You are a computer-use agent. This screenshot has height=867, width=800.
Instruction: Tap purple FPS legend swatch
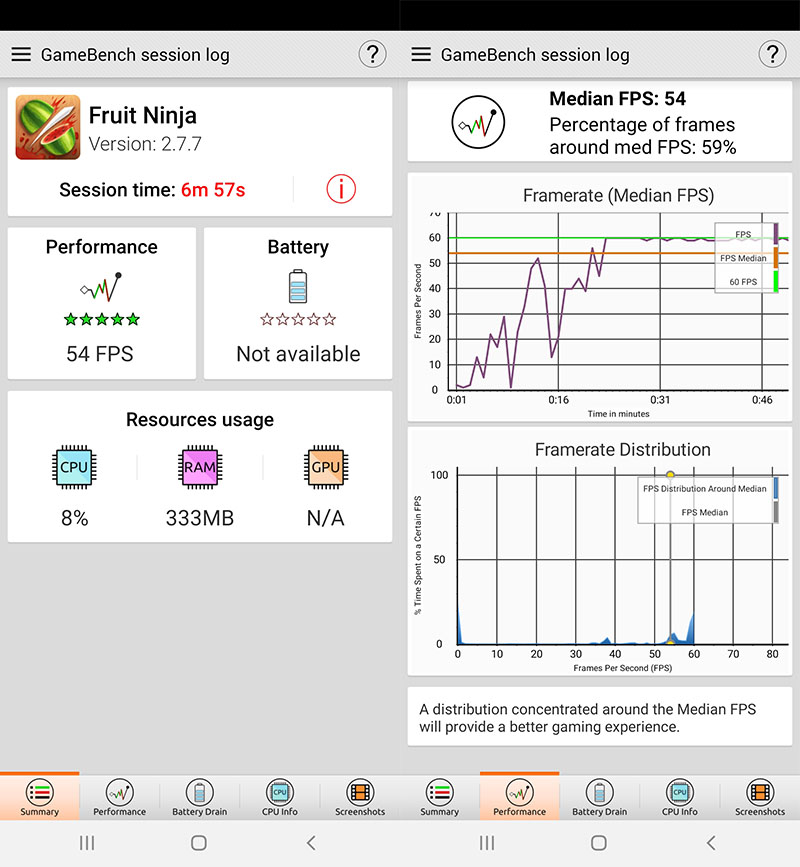point(776,234)
